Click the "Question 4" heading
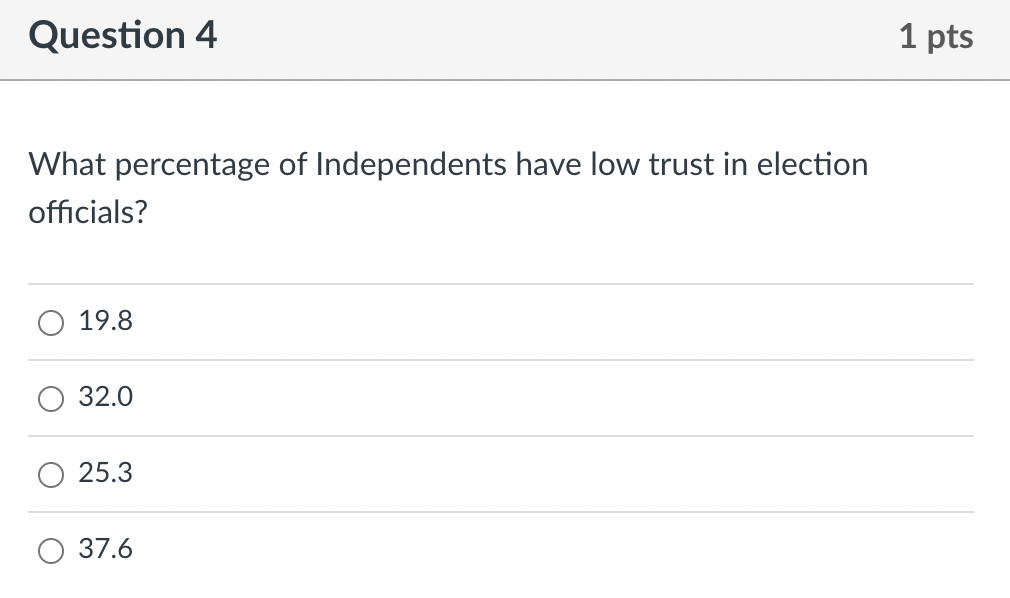This screenshot has width=1010, height=598. click(123, 37)
